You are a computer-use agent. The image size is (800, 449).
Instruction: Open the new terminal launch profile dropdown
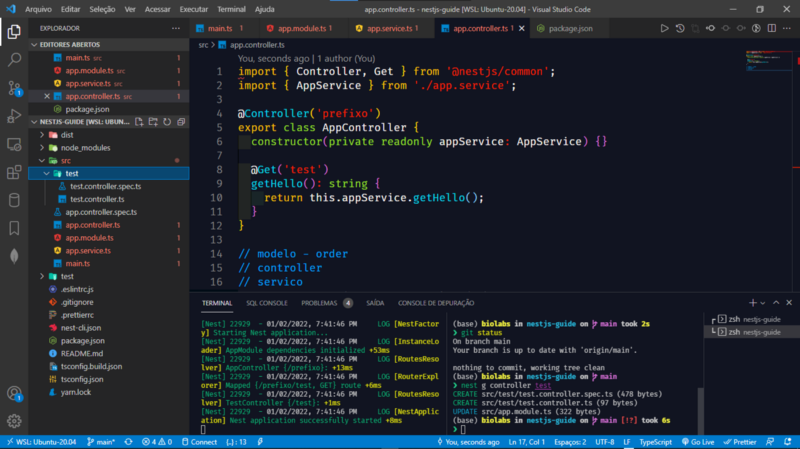coord(763,303)
